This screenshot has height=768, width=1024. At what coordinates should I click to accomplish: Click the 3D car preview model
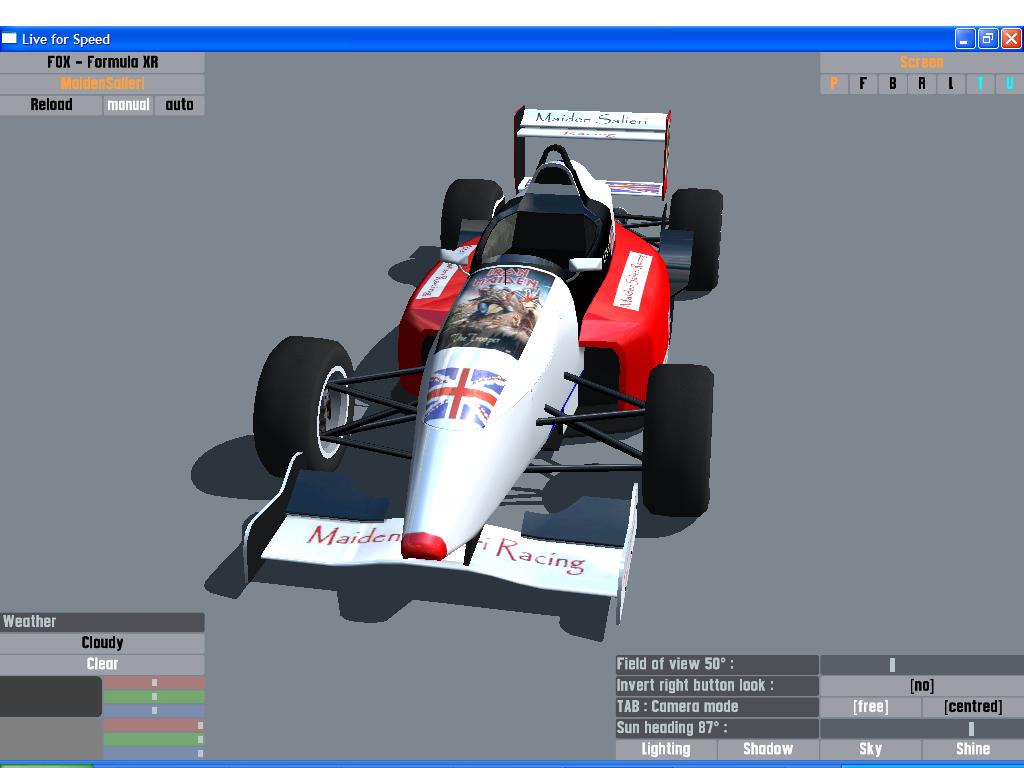(x=483, y=366)
